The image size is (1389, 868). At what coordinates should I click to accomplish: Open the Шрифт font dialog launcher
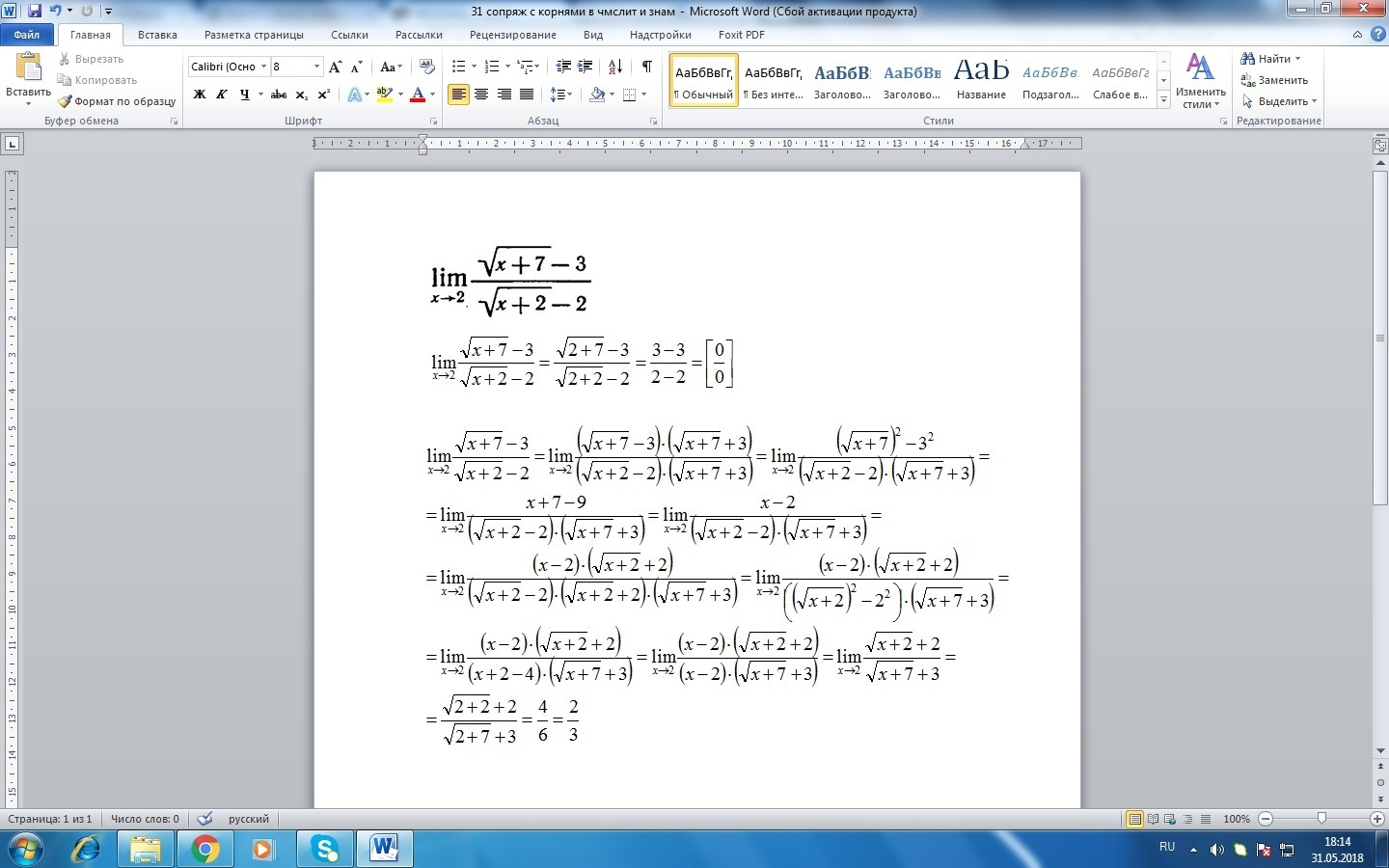(x=434, y=122)
